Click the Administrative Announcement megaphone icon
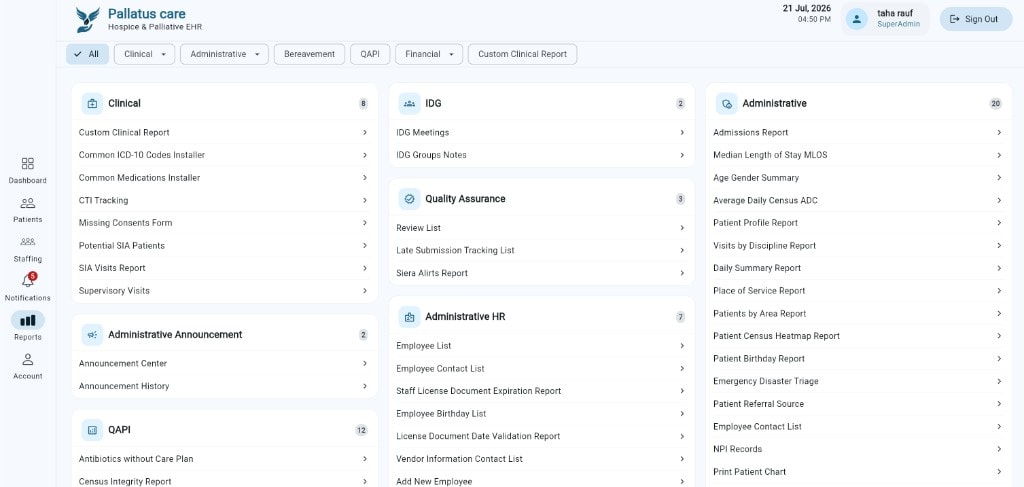Image resolution: width=1024 pixels, height=487 pixels. pos(92,334)
